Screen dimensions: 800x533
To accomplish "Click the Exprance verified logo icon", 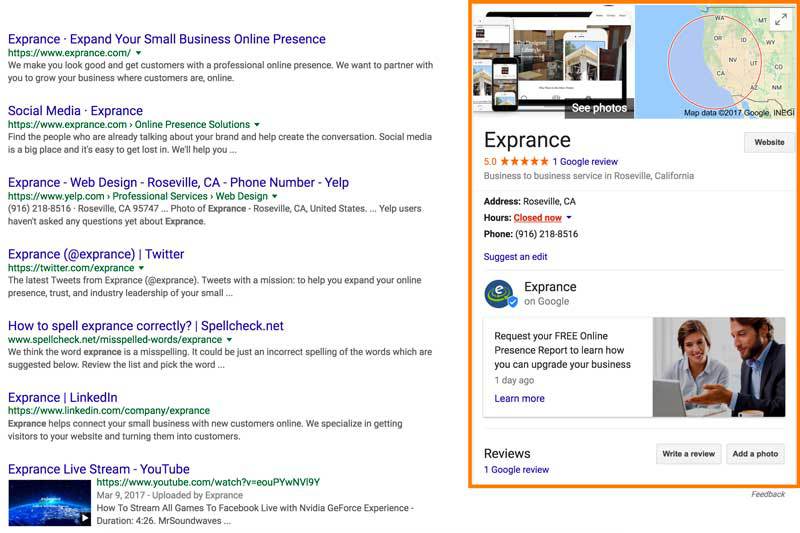I will coord(501,294).
